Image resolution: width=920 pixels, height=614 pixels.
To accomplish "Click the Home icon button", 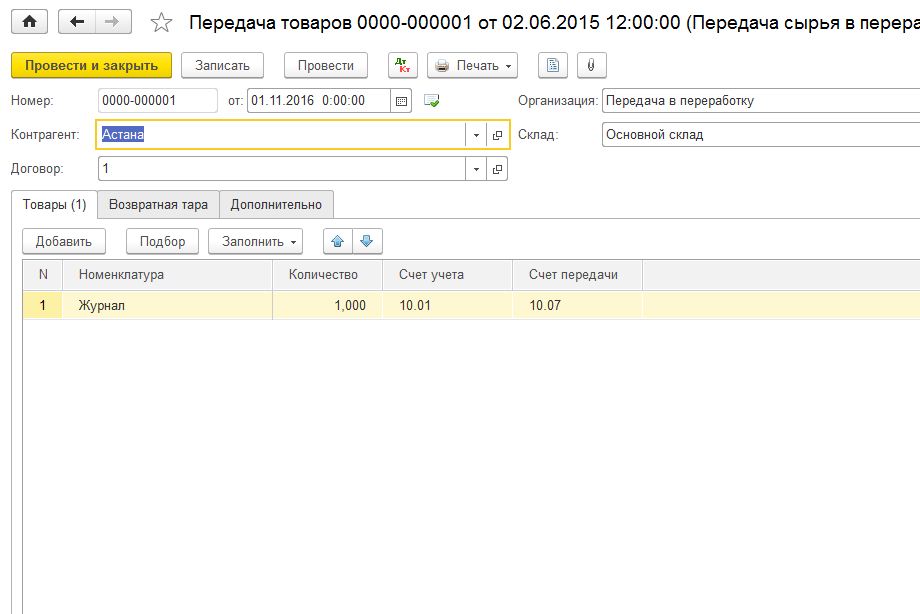I will pyautogui.click(x=29, y=22).
